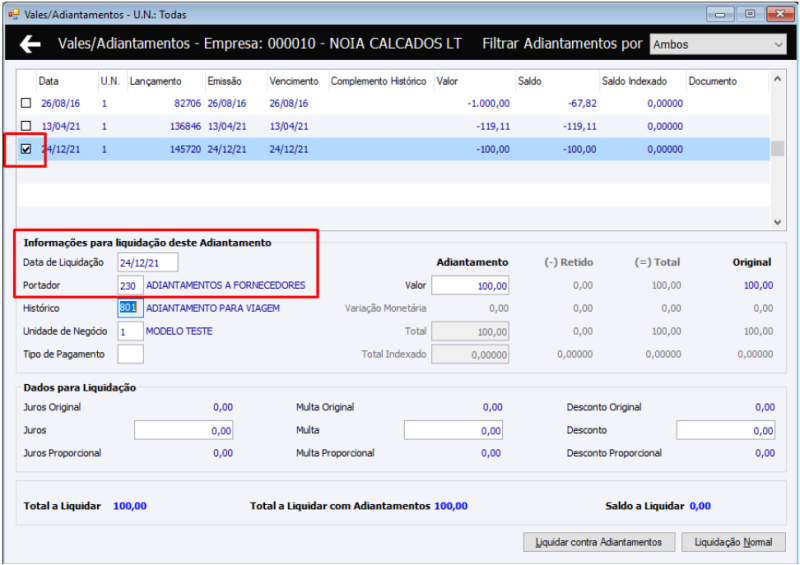Image resolution: width=800 pixels, height=565 pixels.
Task: Click the Total Indexado field 0,00000
Action: click(x=470, y=354)
